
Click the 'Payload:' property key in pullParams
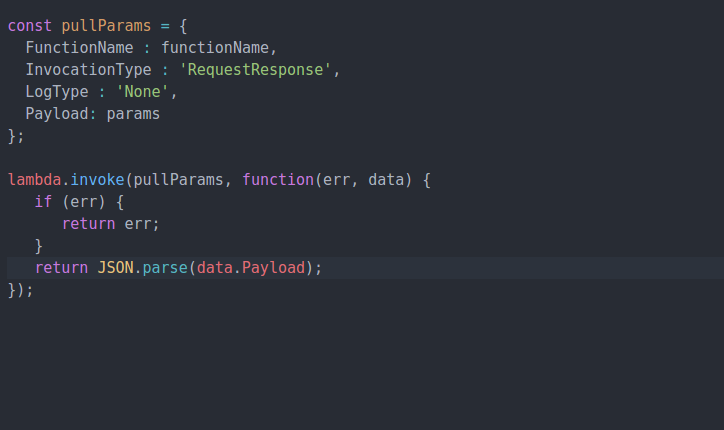pyautogui.click(x=61, y=114)
